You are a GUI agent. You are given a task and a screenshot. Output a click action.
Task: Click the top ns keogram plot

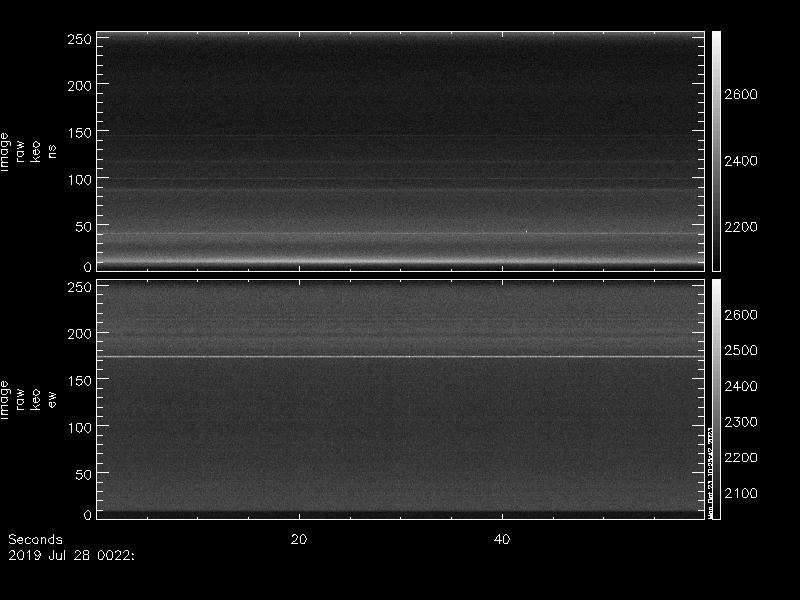[401, 152]
